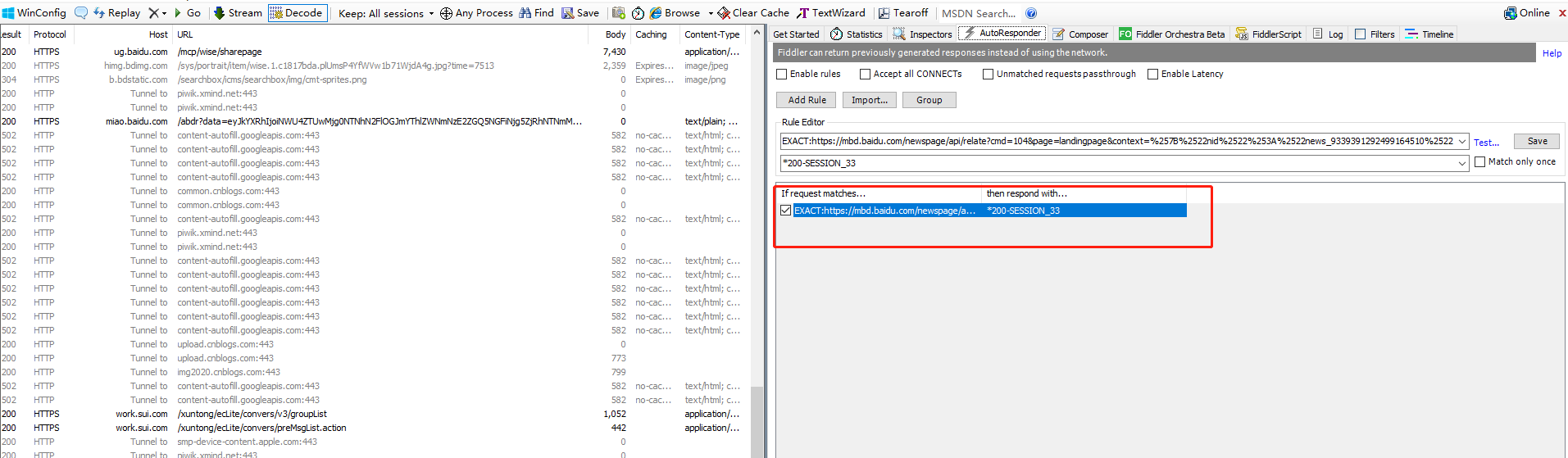Sort by 'then respond with...' column header
The height and width of the screenshot is (458, 1568).
1084,193
